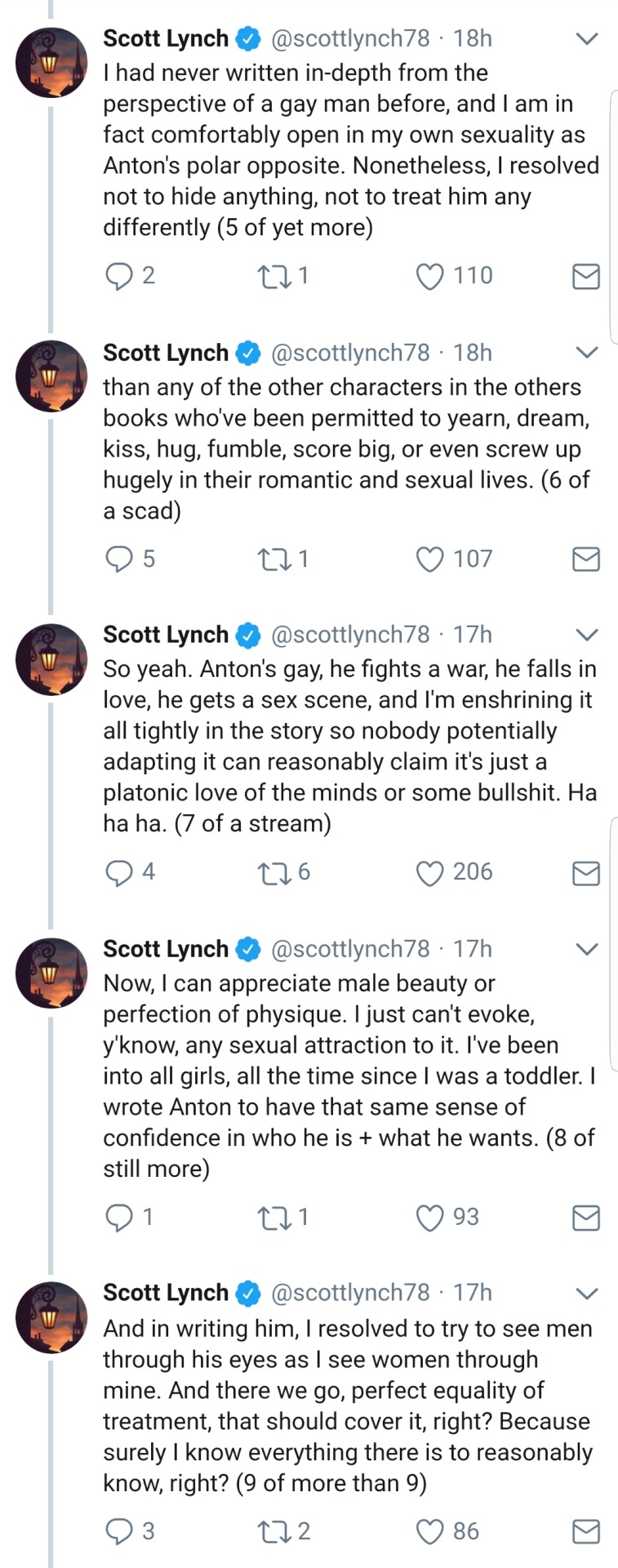Image resolution: width=618 pixels, height=1568 pixels.
Task: Share the '6 of a scad' tweet via message
Action: 585,559
